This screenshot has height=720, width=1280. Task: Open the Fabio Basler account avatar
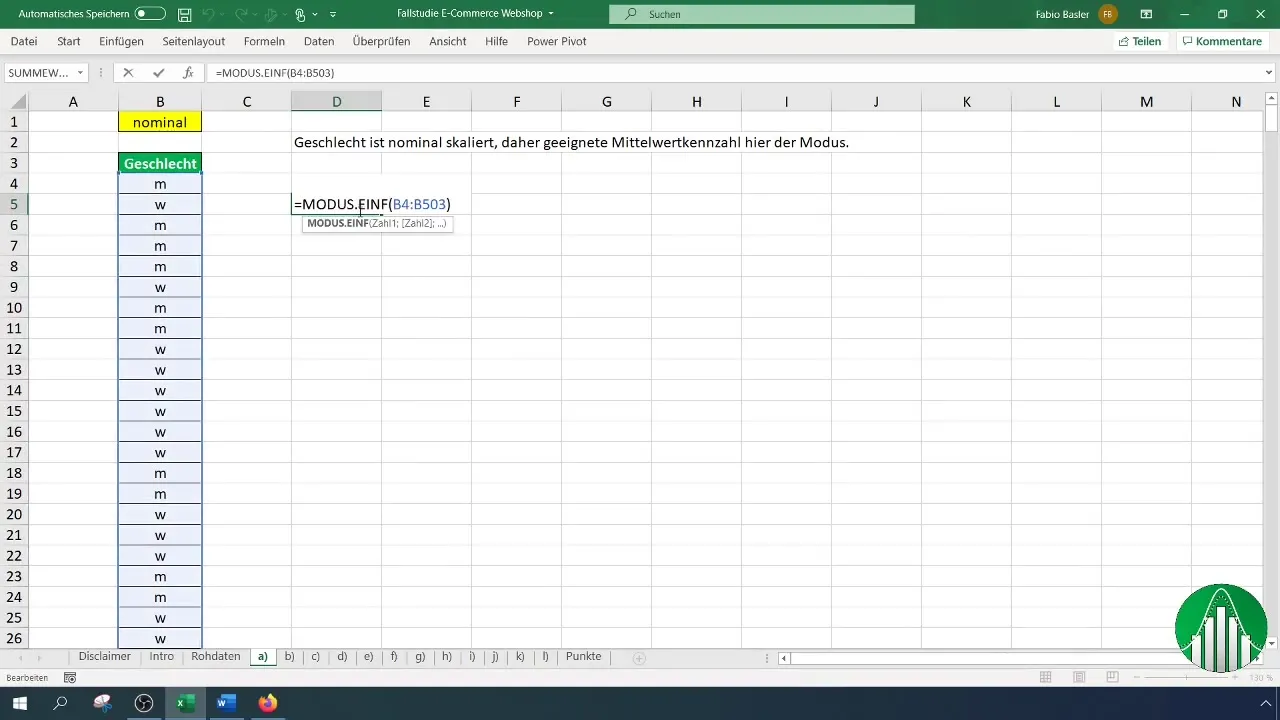click(x=1107, y=14)
